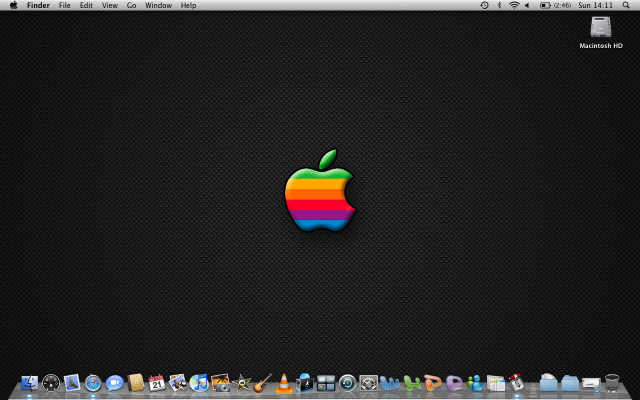The height and width of the screenshot is (400, 640).
Task: Open Spaces four-panel grid icon
Action: [326, 383]
